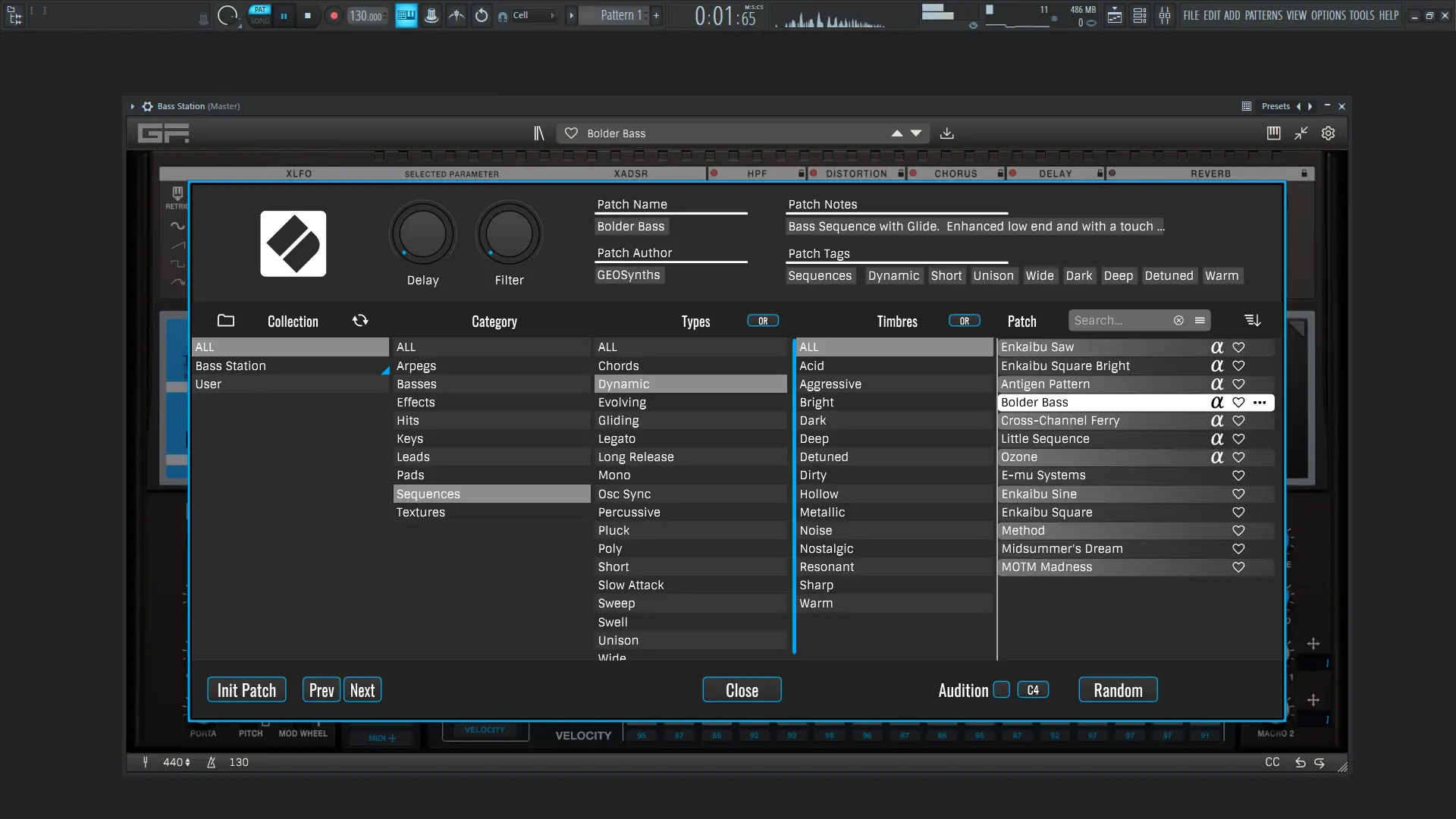Adjust the Filter macro knob
The width and height of the screenshot is (1456, 819).
pyautogui.click(x=509, y=234)
